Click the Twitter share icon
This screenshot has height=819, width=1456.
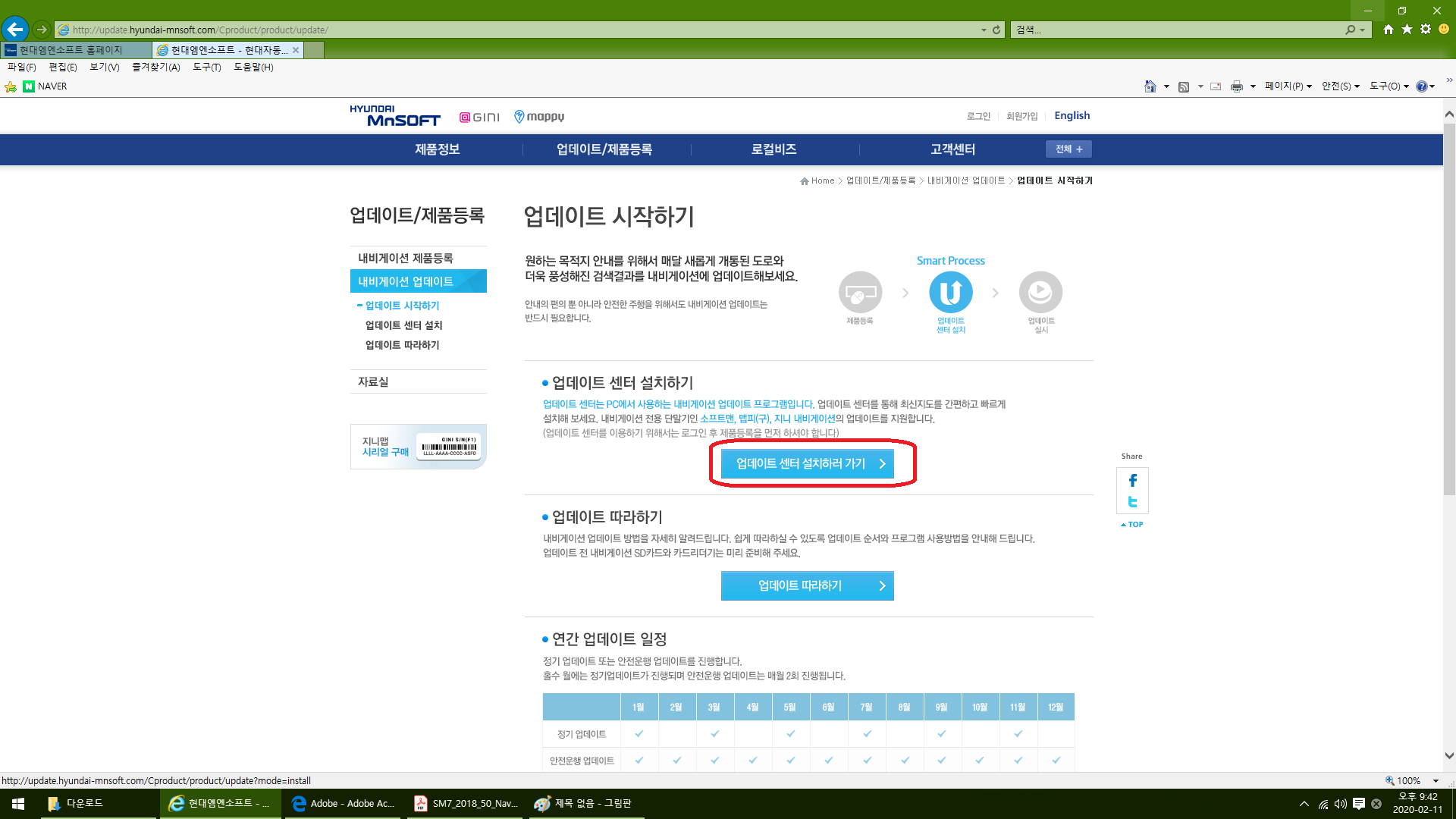point(1132,502)
